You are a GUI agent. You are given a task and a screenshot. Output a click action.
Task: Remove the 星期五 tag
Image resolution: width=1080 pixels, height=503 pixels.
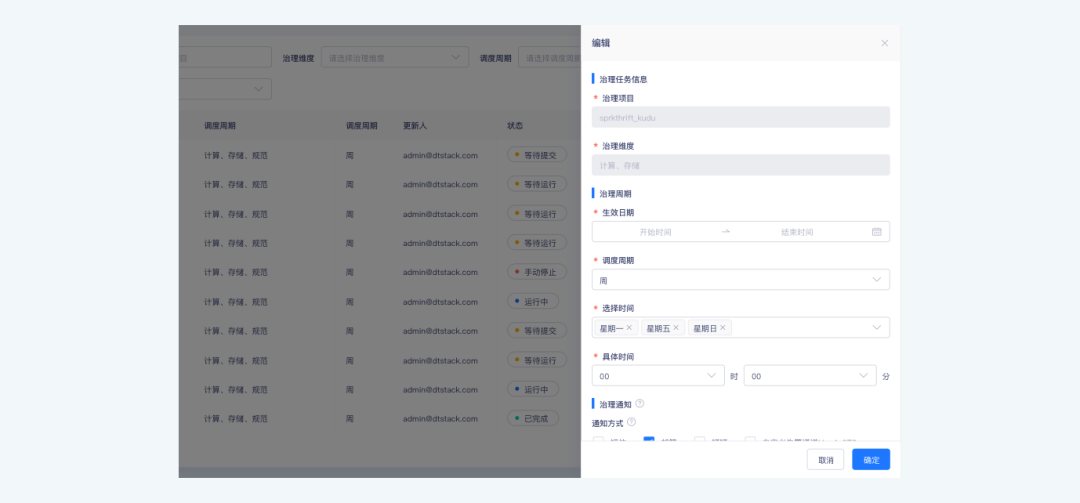coord(676,328)
